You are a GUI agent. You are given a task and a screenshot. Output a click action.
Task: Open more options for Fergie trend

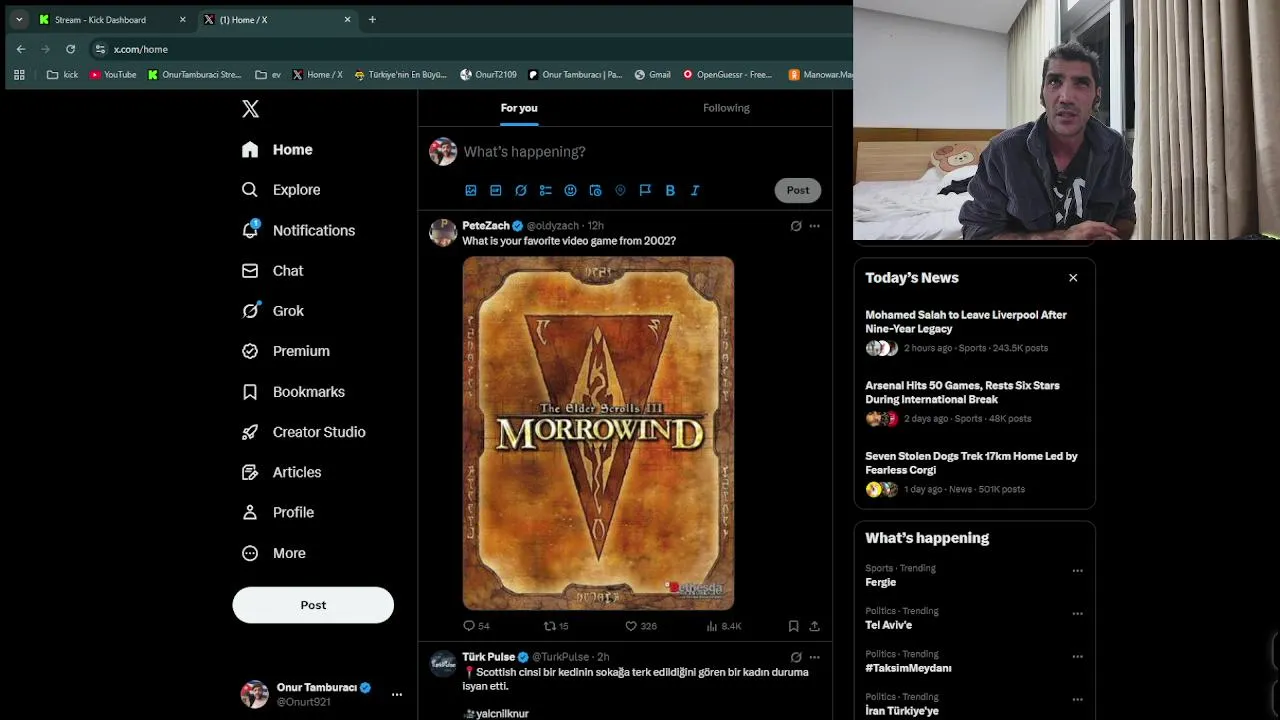(x=1077, y=571)
